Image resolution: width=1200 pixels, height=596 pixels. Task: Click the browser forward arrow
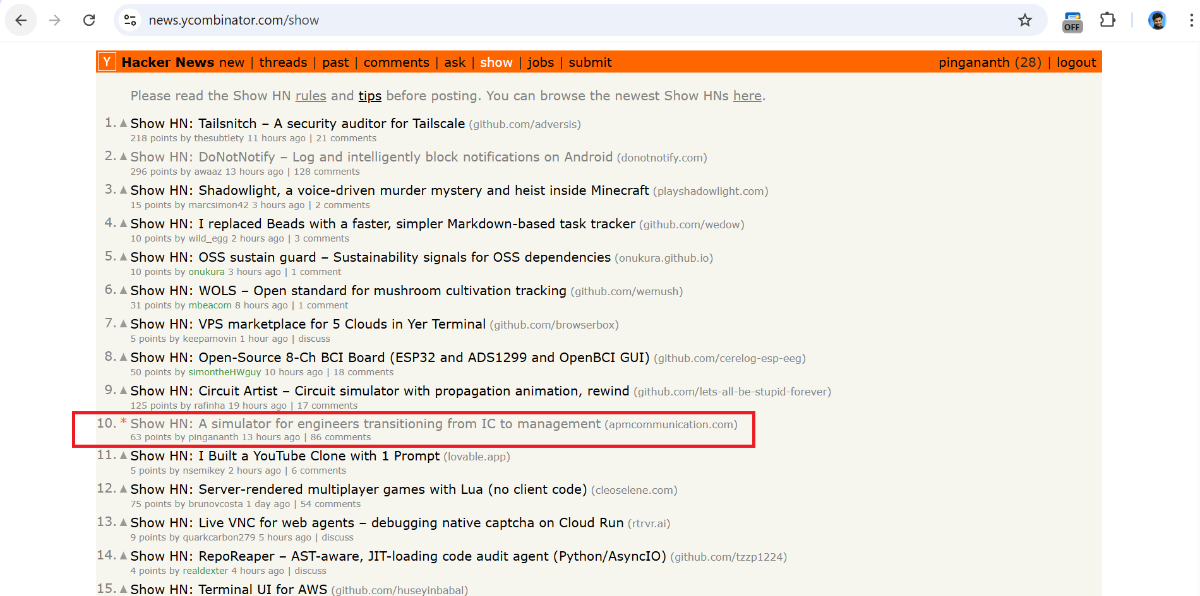[x=55, y=20]
